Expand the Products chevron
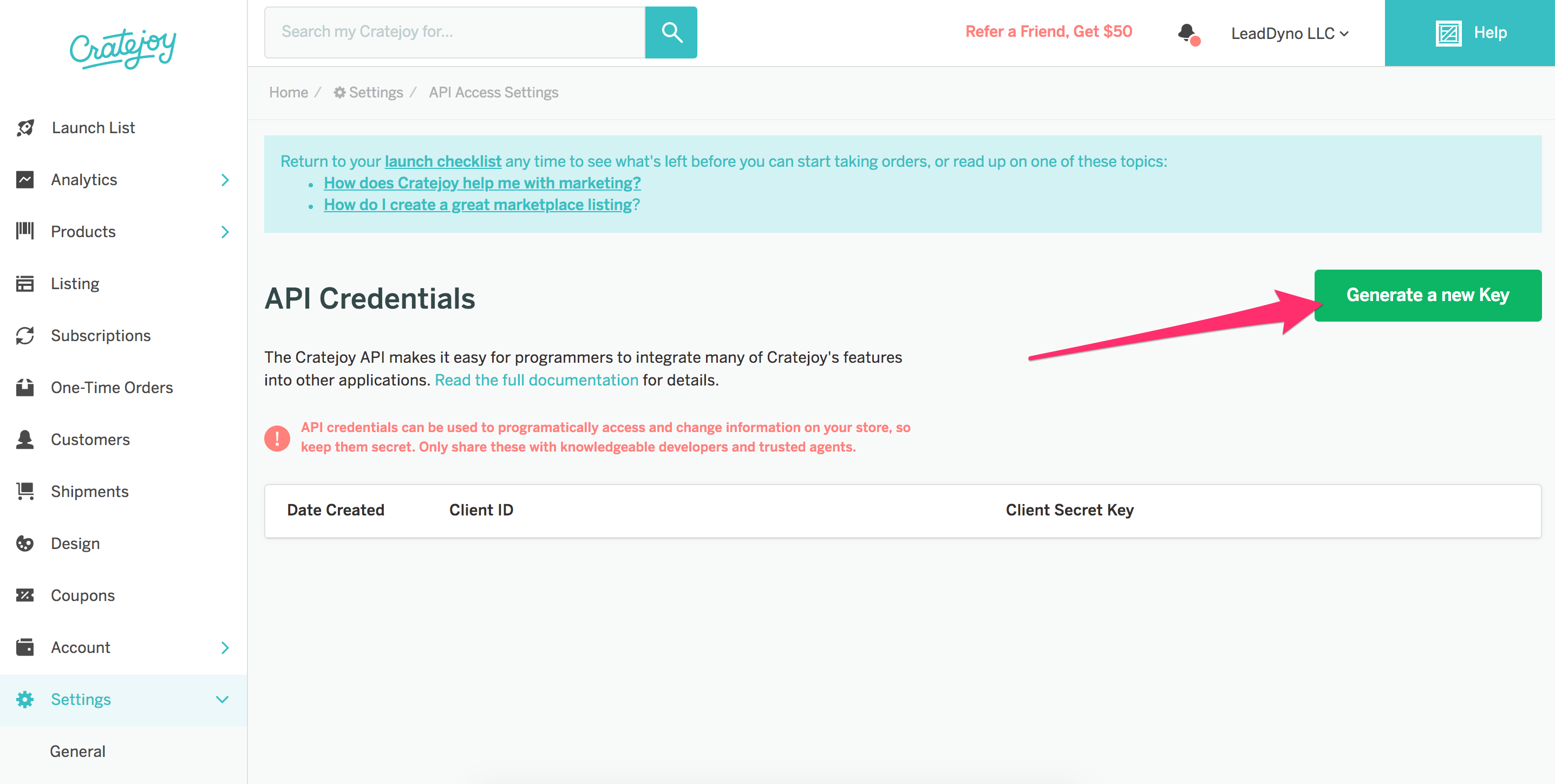Screen dimensions: 1555x784 pos(225,232)
